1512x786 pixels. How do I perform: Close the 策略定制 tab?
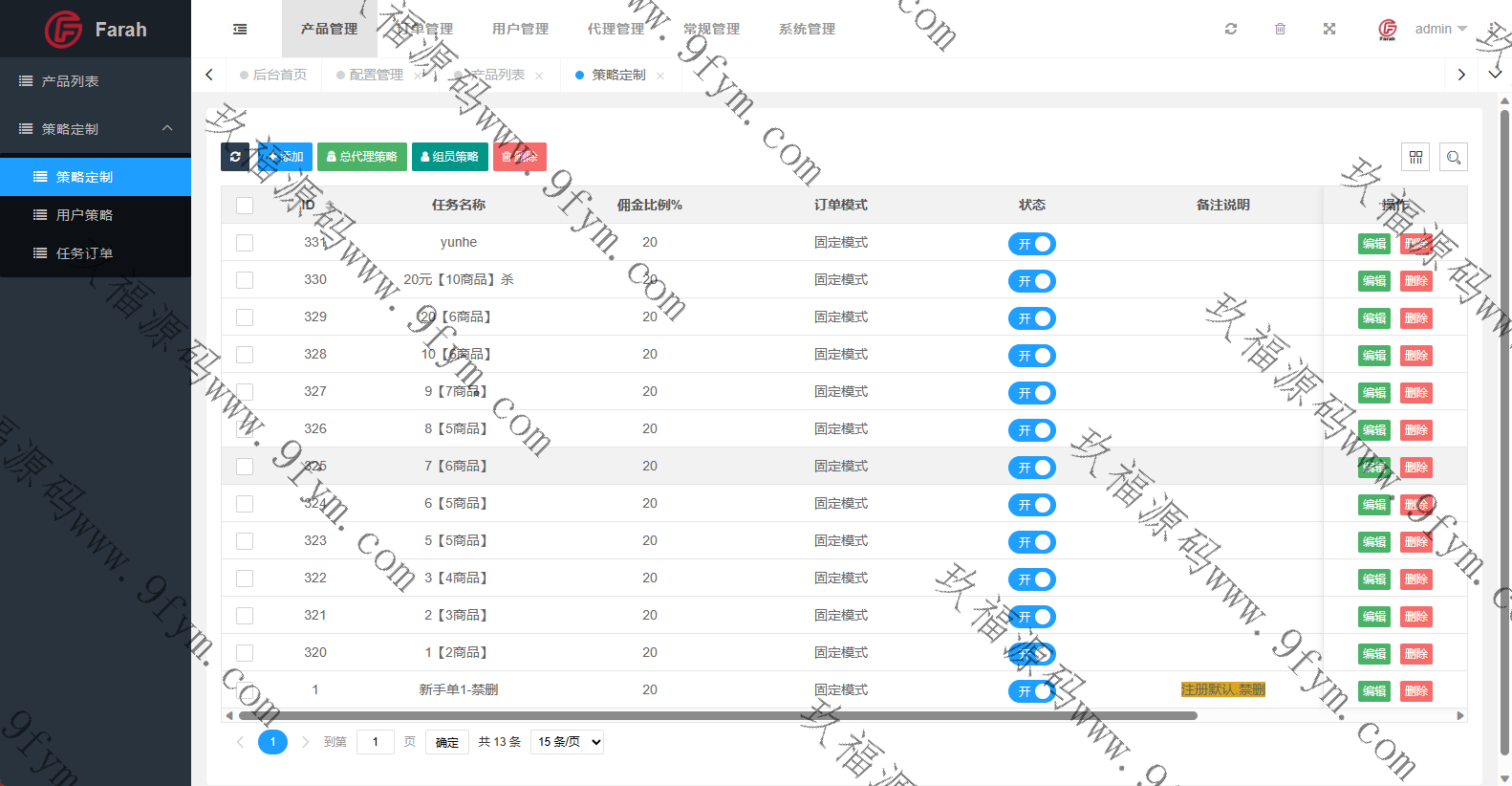660,76
